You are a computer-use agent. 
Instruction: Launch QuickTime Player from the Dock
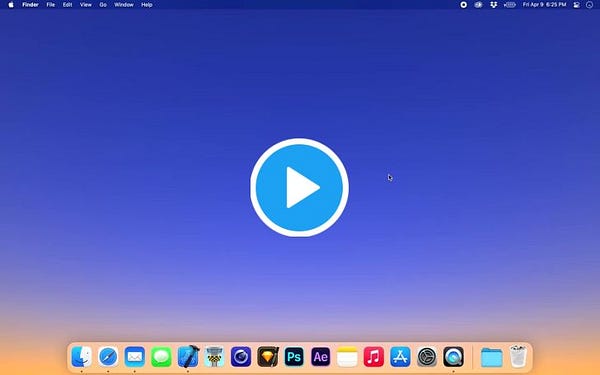tap(453, 357)
